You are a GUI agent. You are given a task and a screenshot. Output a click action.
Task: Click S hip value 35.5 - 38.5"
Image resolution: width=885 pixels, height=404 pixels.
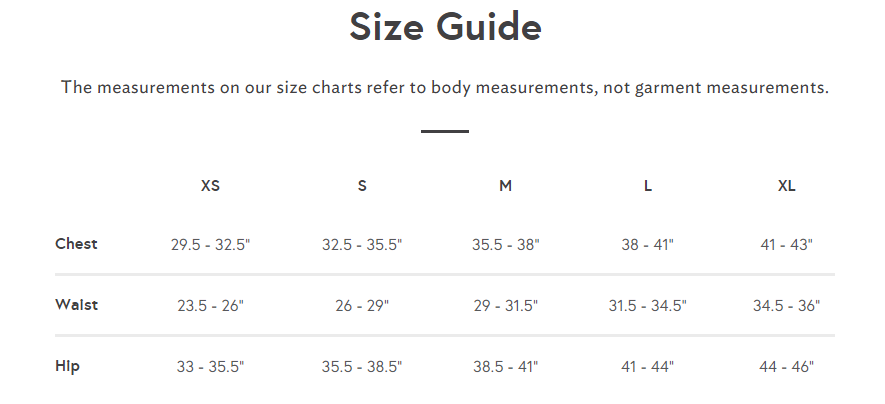tap(362, 367)
